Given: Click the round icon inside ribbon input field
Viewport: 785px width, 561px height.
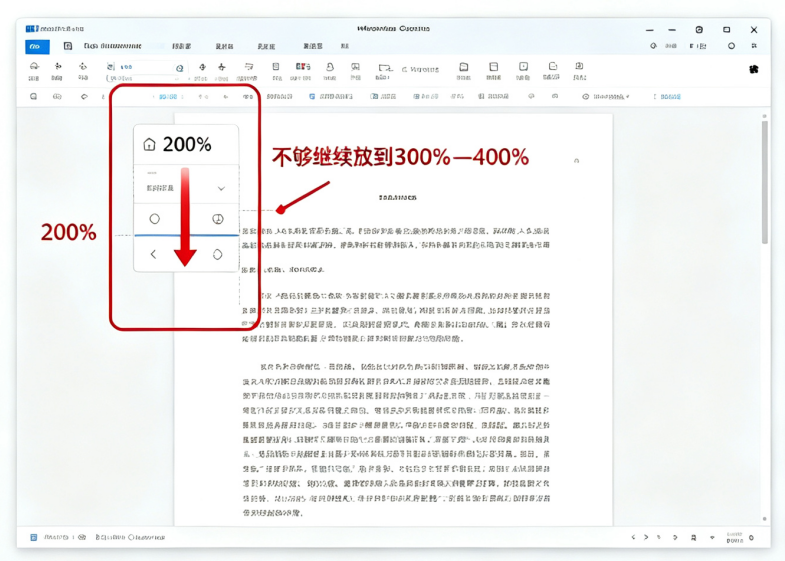Looking at the screenshot, I should [180, 68].
